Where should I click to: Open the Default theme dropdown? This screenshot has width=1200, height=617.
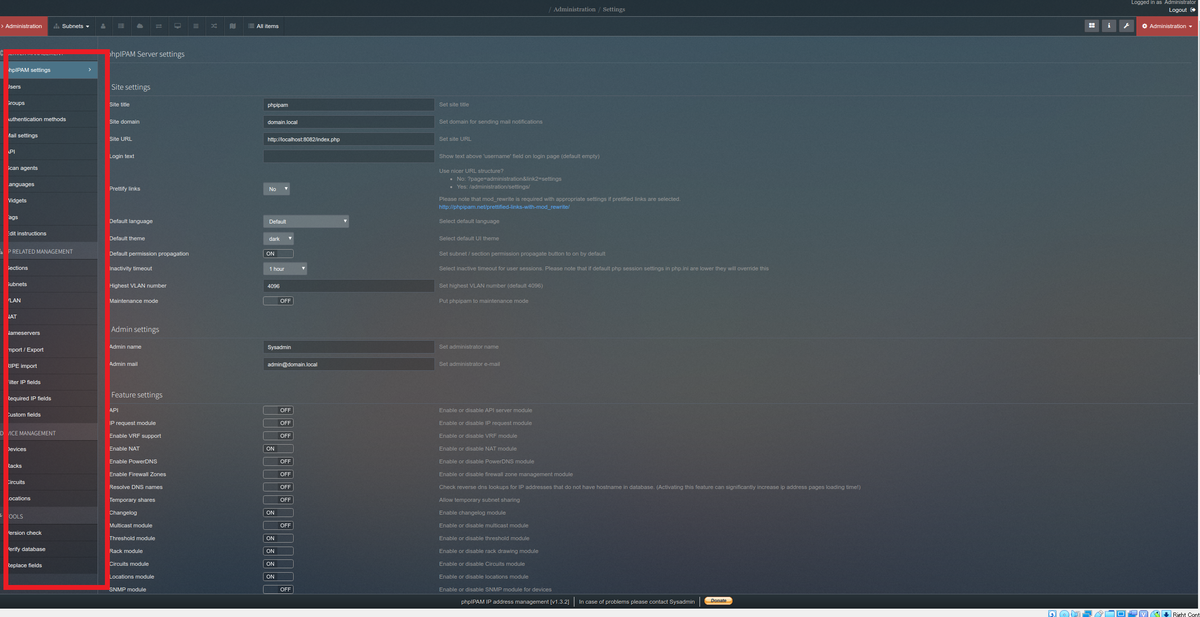coord(279,239)
